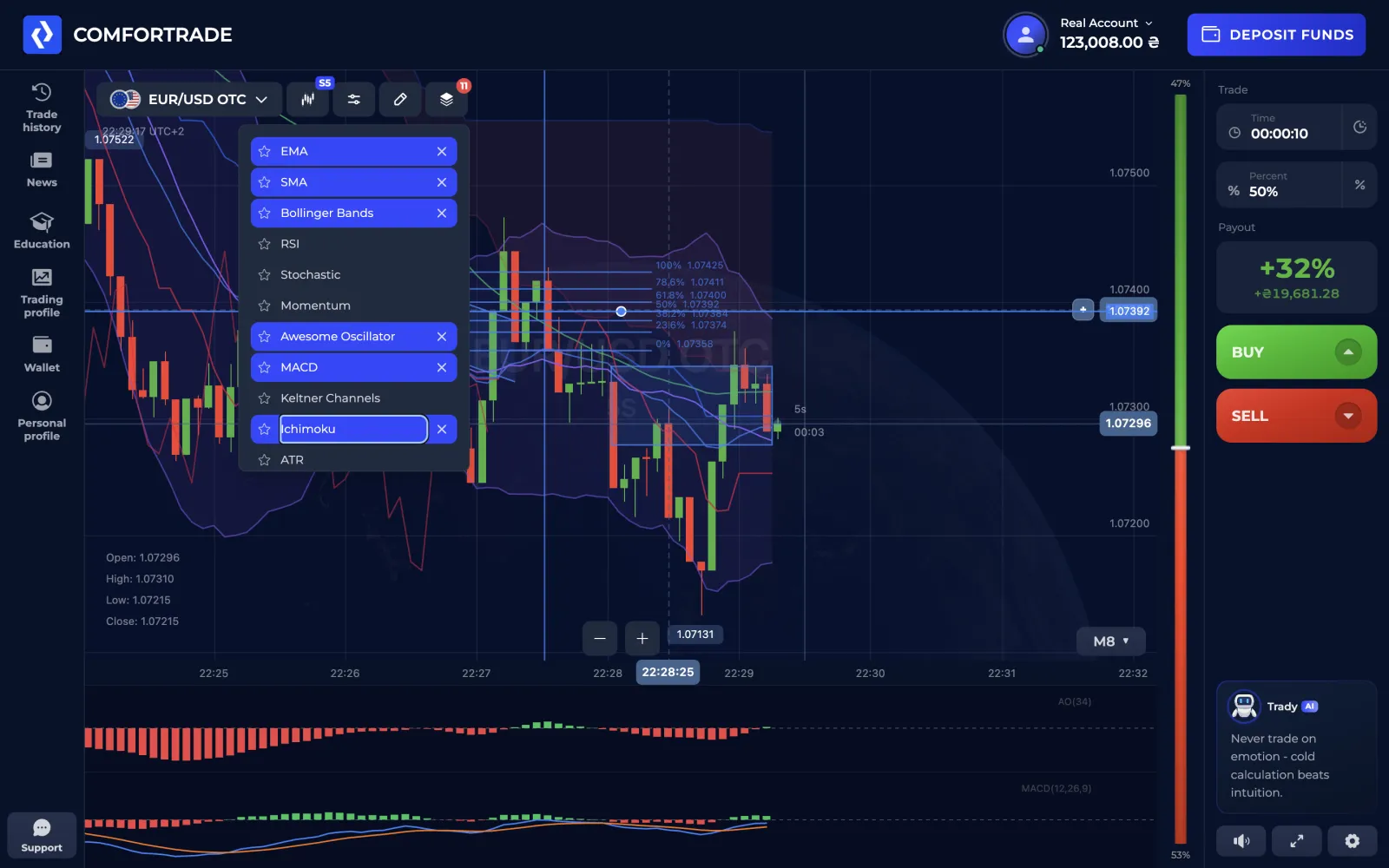Remove the EMA indicator
The image size is (1389, 868).
click(x=442, y=151)
